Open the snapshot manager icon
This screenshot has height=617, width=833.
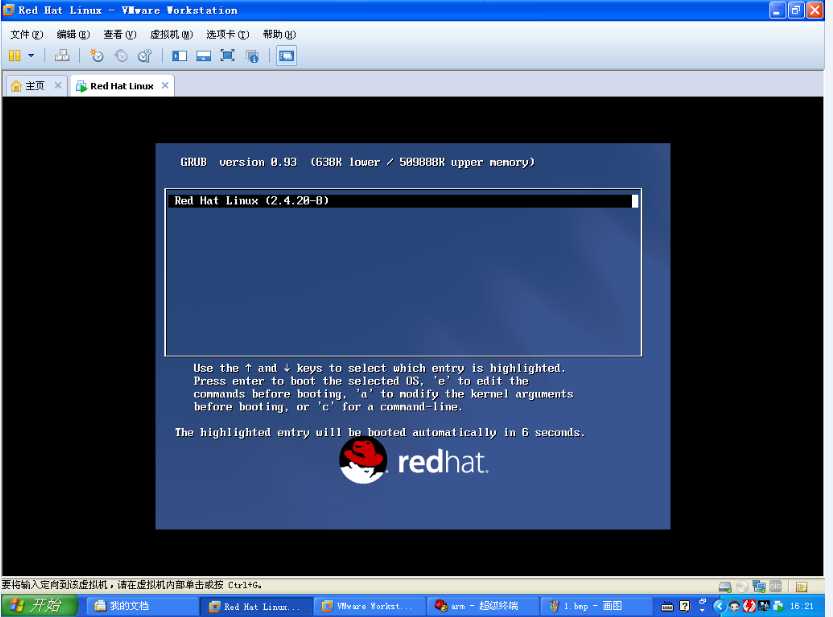pyautogui.click(x=145, y=56)
